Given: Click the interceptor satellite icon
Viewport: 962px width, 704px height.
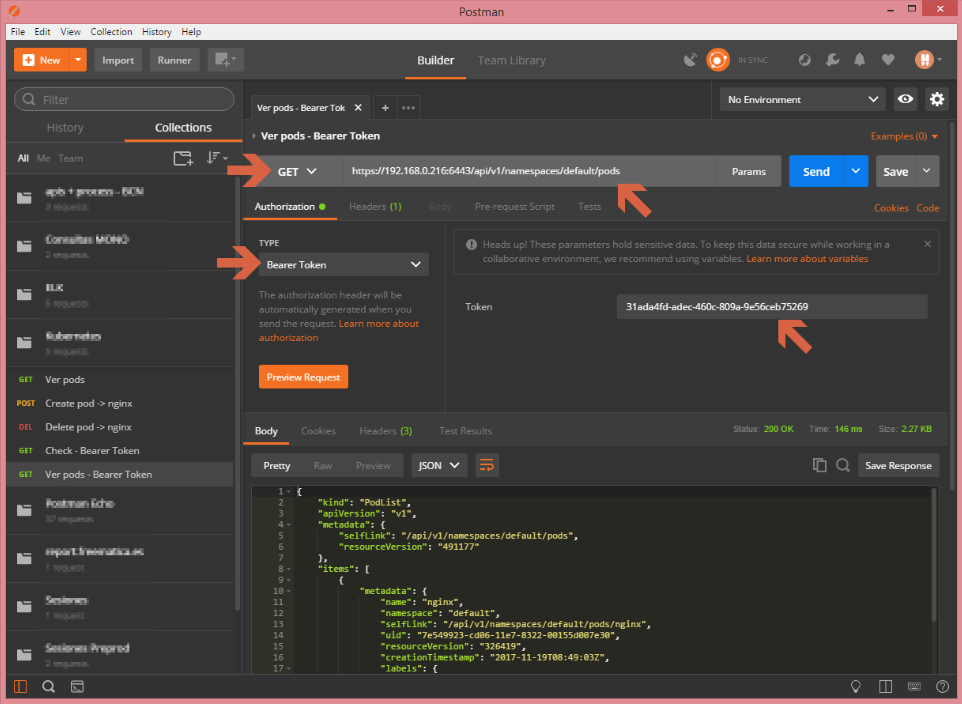Looking at the screenshot, I should [x=690, y=60].
